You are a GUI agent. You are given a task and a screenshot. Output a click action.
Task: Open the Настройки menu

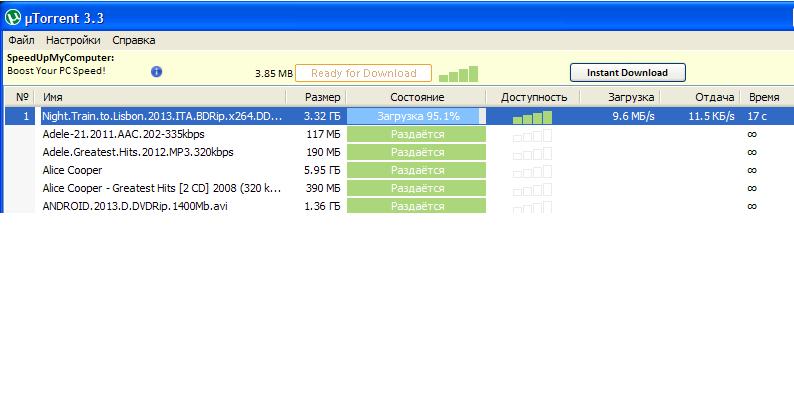pos(73,40)
